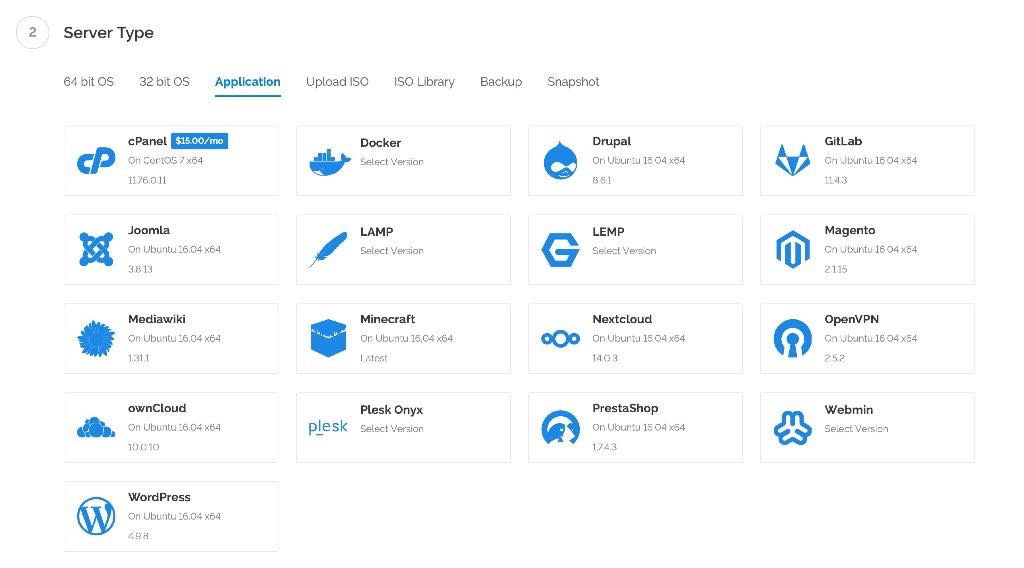Choose the Drupal droplet icon

pyautogui.click(x=560, y=160)
